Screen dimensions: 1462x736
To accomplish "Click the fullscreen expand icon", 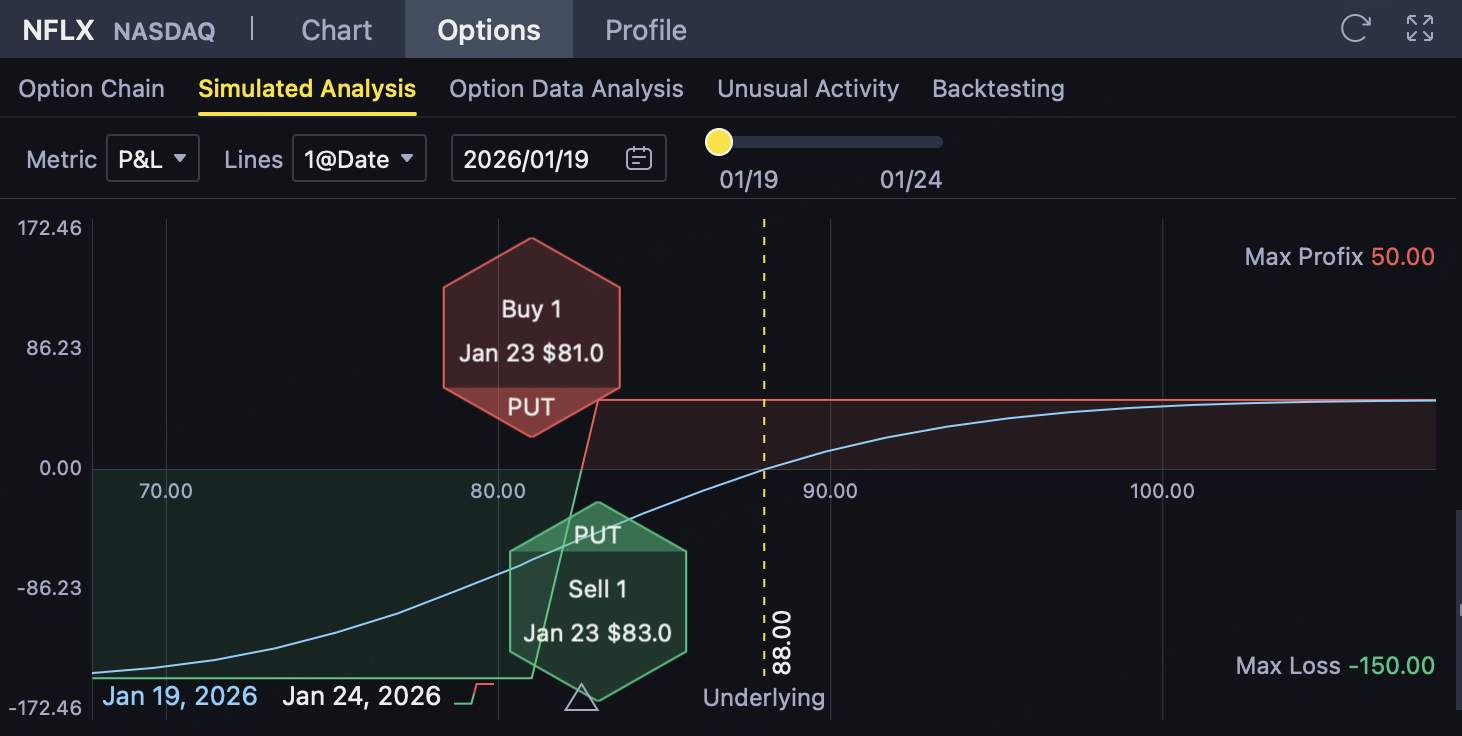I will pos(1420,29).
